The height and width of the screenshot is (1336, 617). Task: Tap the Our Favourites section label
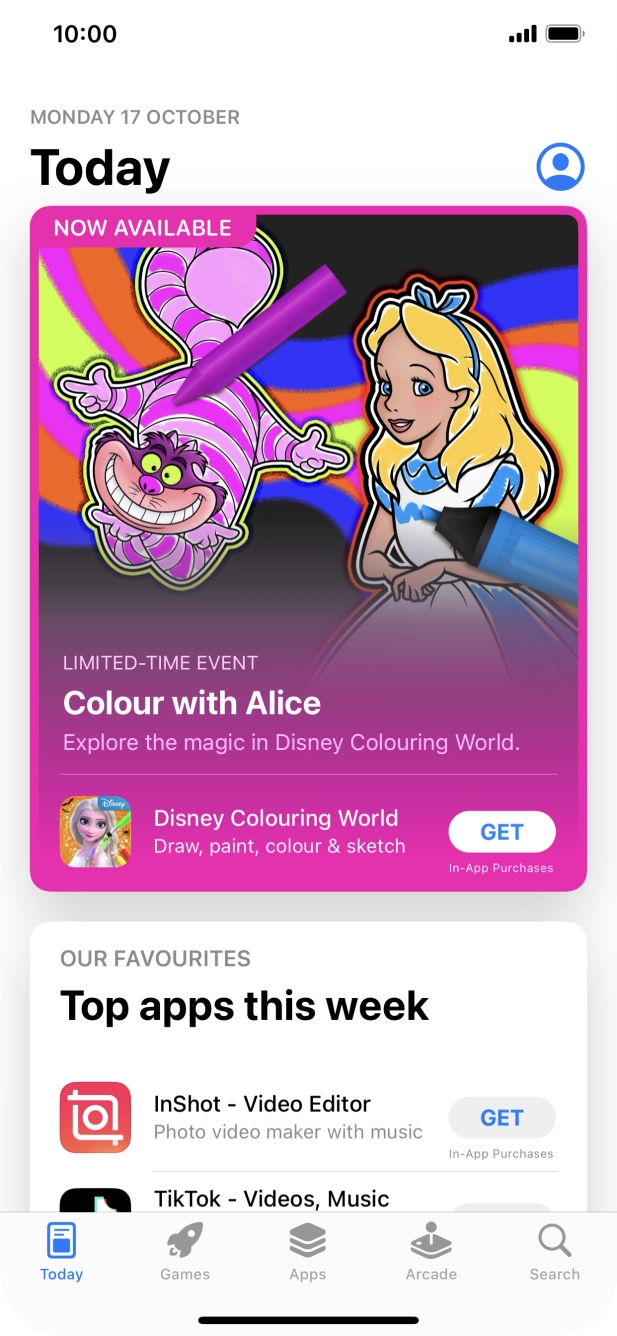tap(155, 959)
